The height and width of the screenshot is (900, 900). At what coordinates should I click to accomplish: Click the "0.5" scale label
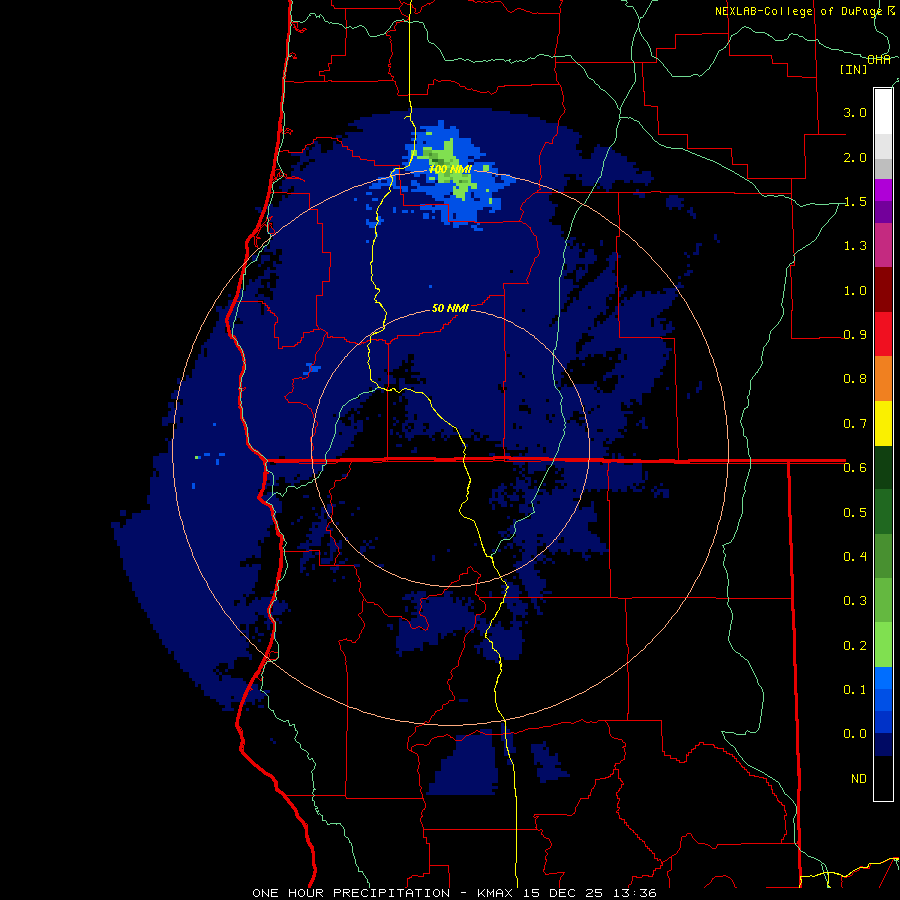[855, 512]
